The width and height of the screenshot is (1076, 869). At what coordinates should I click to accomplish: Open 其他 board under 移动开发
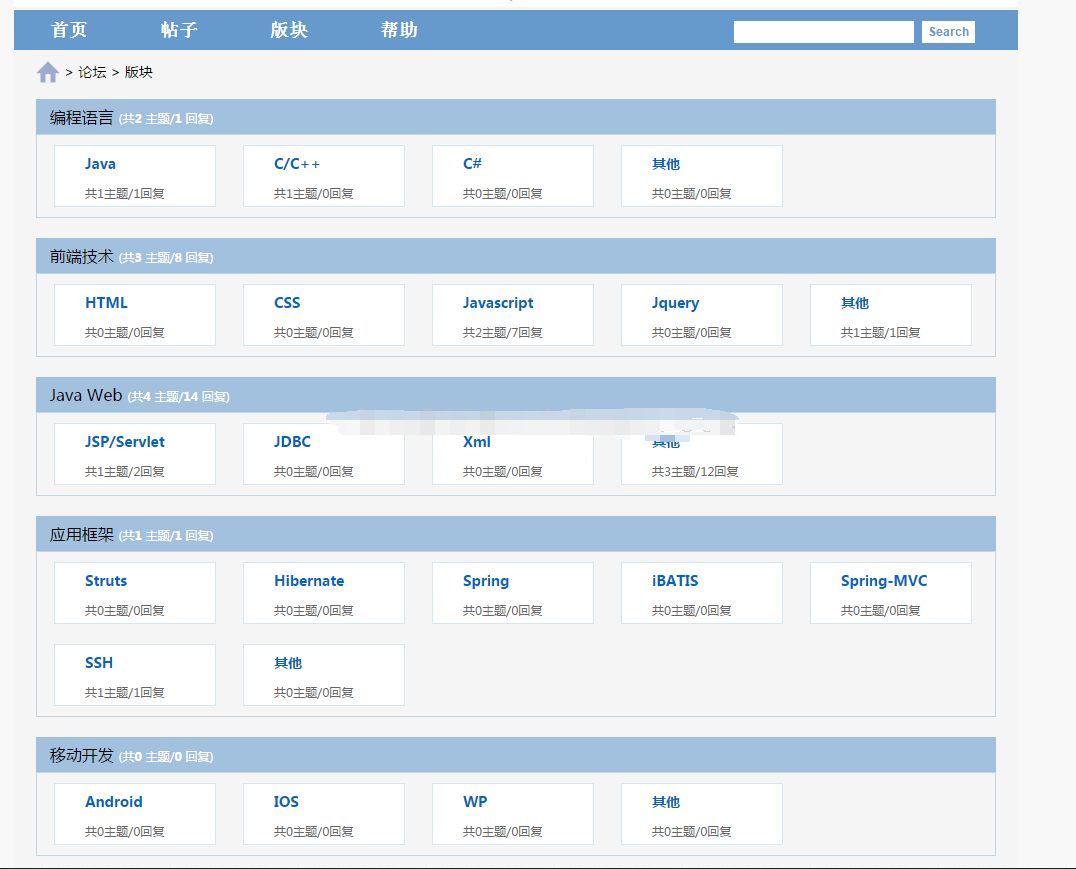pos(666,802)
